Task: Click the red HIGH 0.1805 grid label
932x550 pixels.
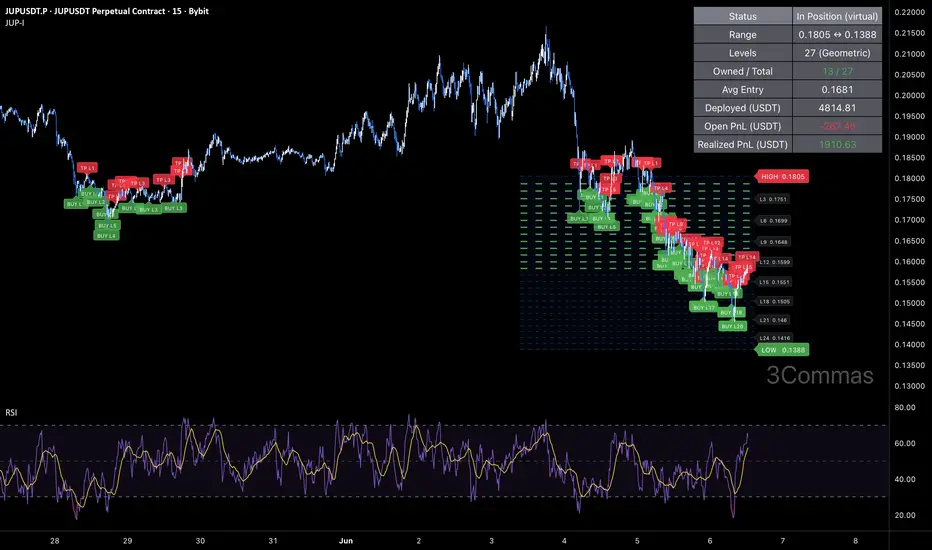Action: [782, 177]
